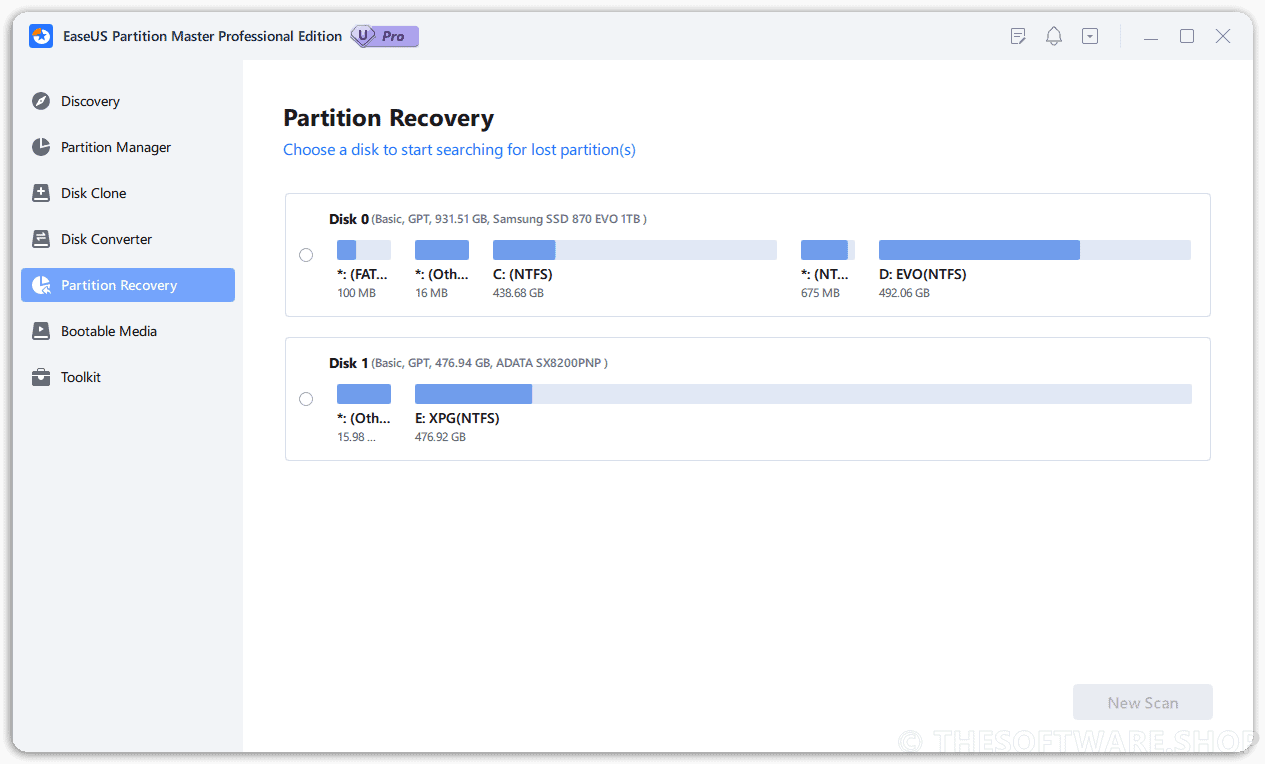Click the Disk 1 15.98 MB partition bar

coord(364,394)
